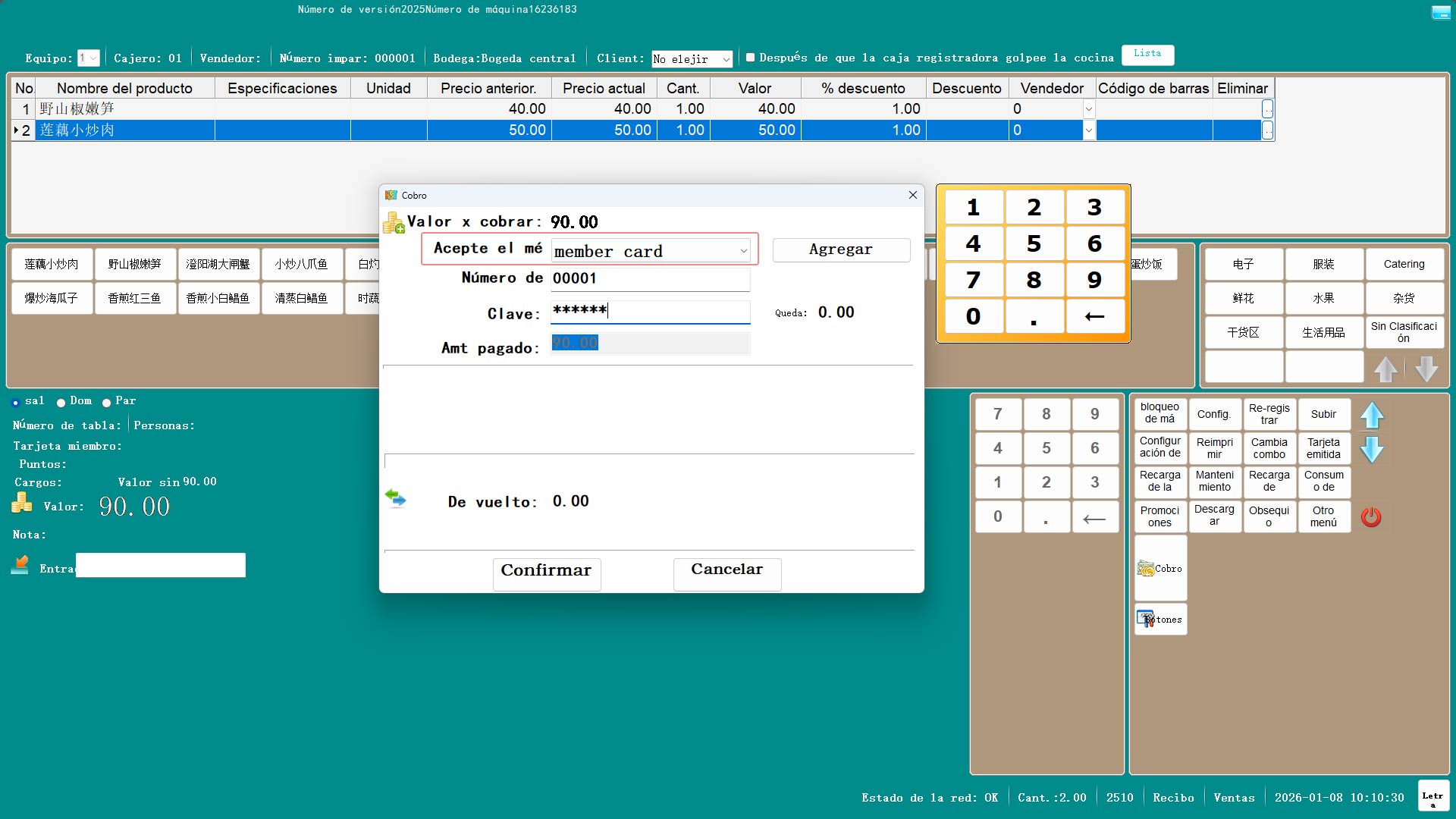Click the Agregar button
The image size is (1456, 819).
pos(840,249)
